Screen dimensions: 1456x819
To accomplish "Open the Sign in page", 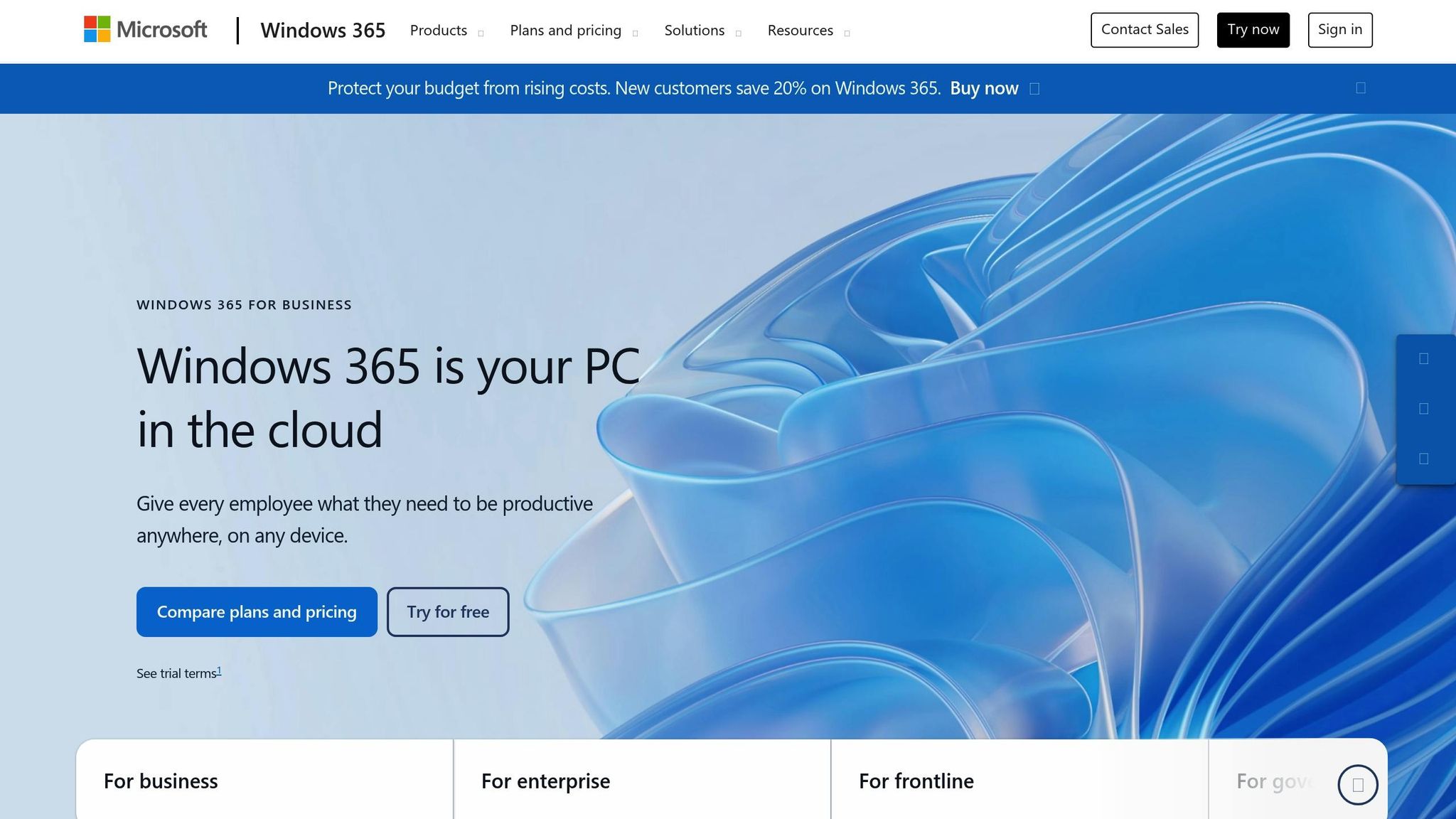I will [1340, 30].
